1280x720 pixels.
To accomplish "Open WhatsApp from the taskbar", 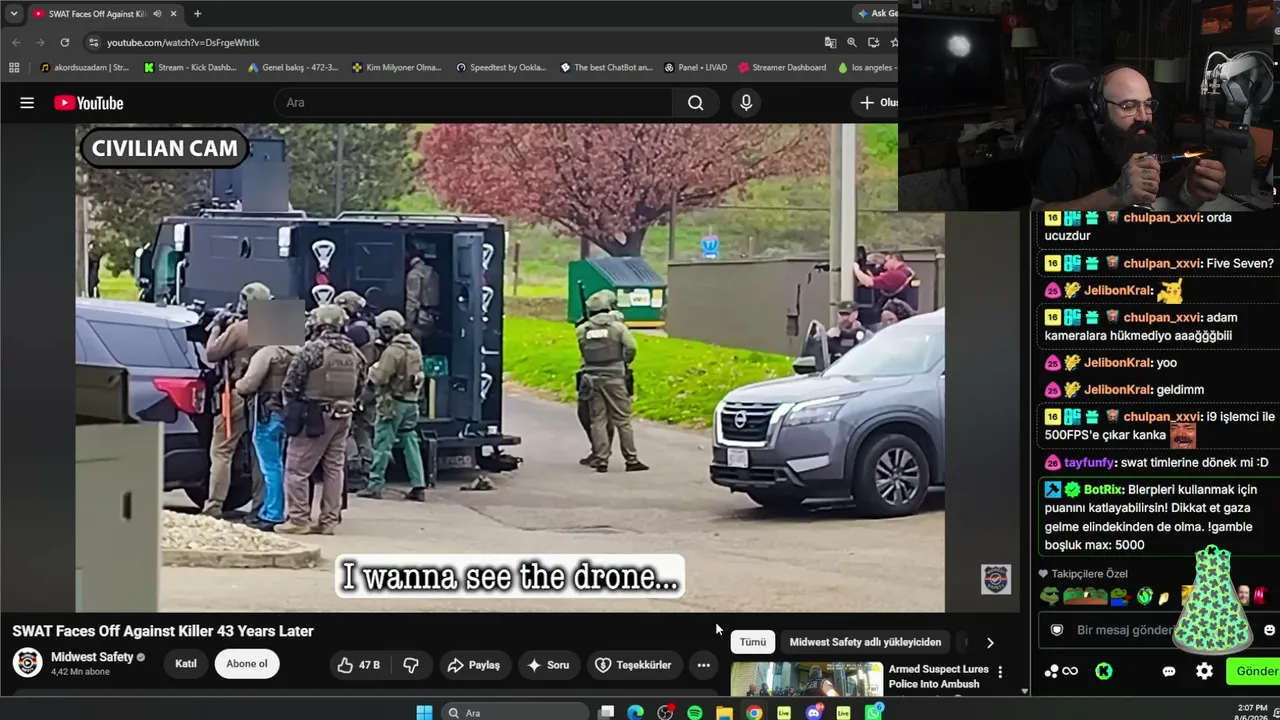I will click(x=873, y=713).
